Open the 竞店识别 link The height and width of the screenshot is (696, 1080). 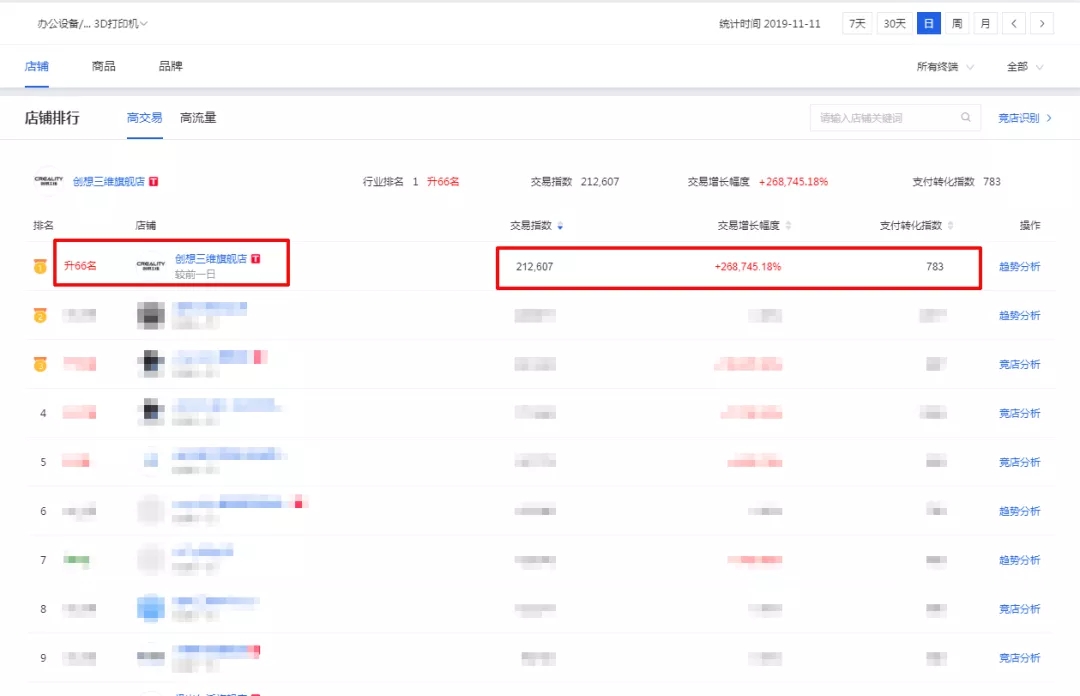(1025, 118)
